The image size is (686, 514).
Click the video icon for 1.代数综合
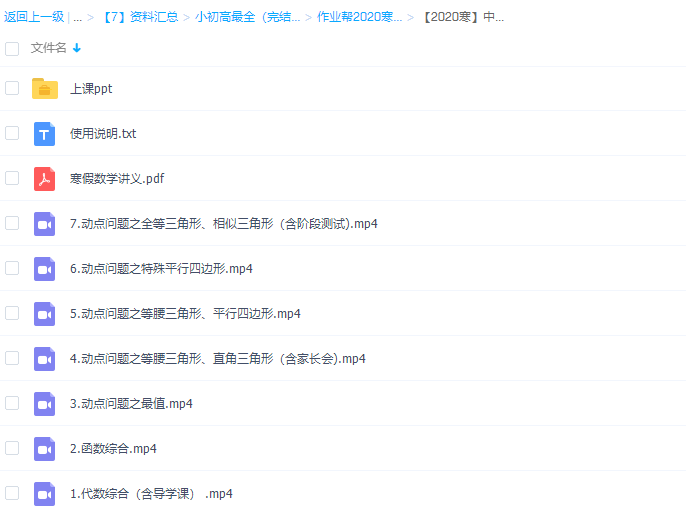click(44, 493)
